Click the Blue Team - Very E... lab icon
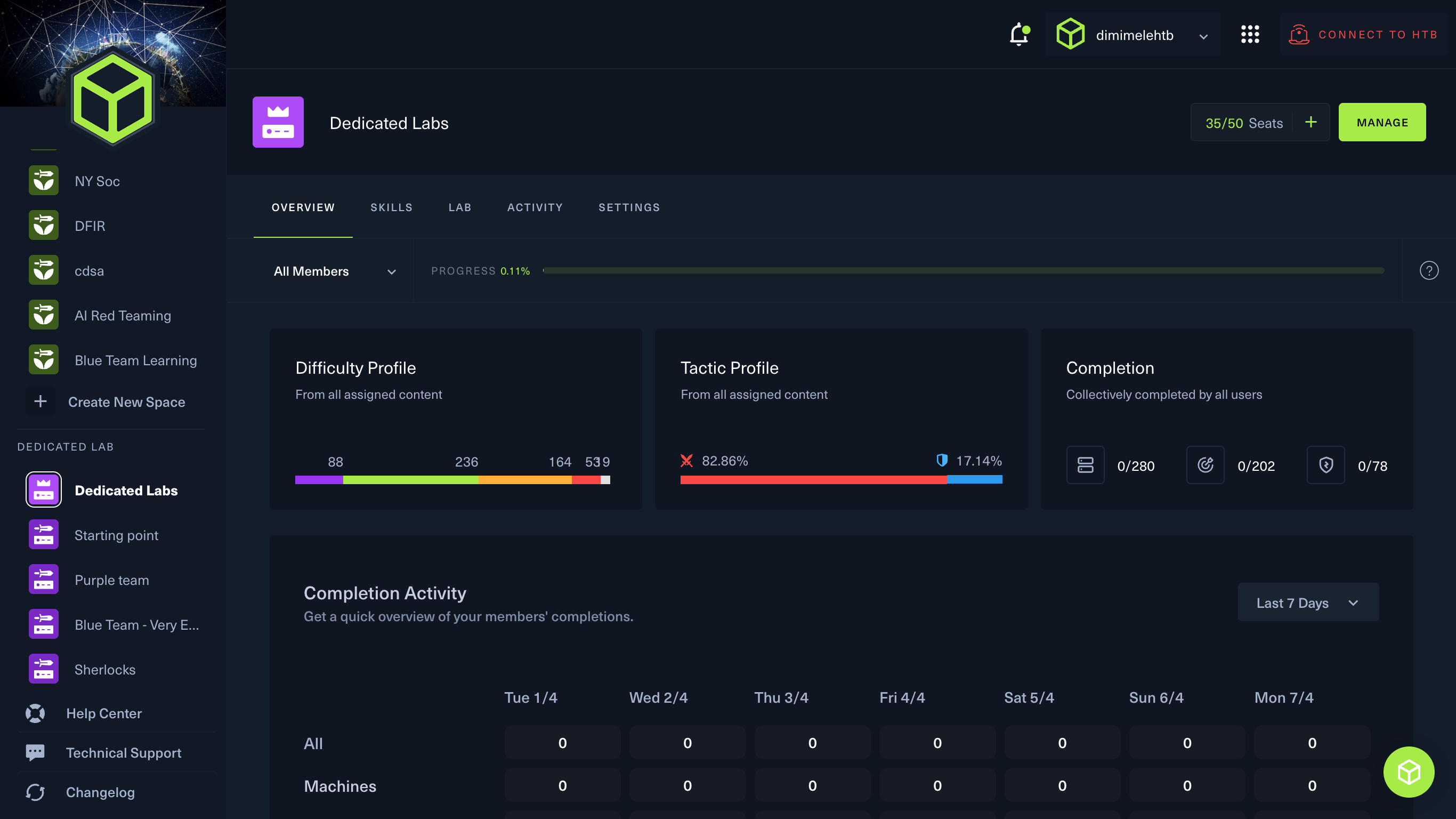Screen dimensions: 1456x819 44,624
